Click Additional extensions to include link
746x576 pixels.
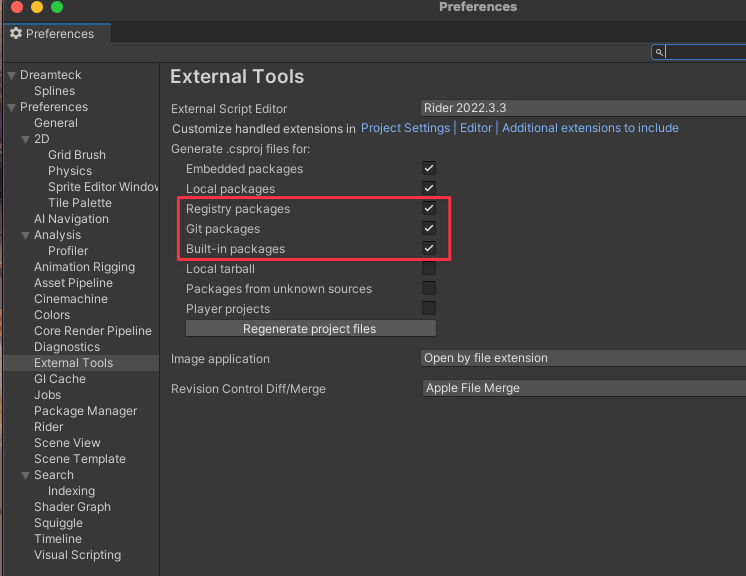[x=590, y=128]
